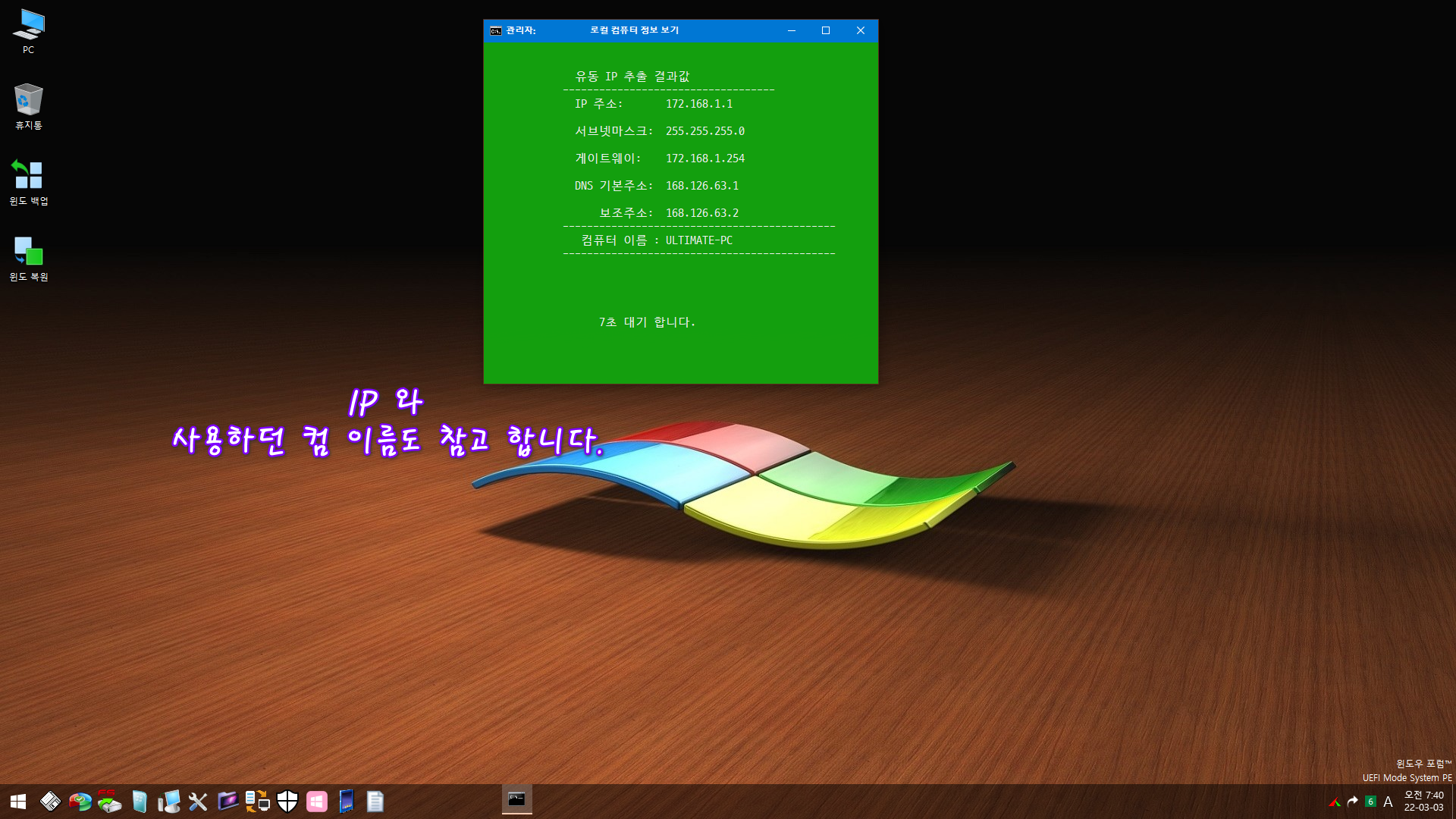Toggle the A input language indicator

point(1388,802)
